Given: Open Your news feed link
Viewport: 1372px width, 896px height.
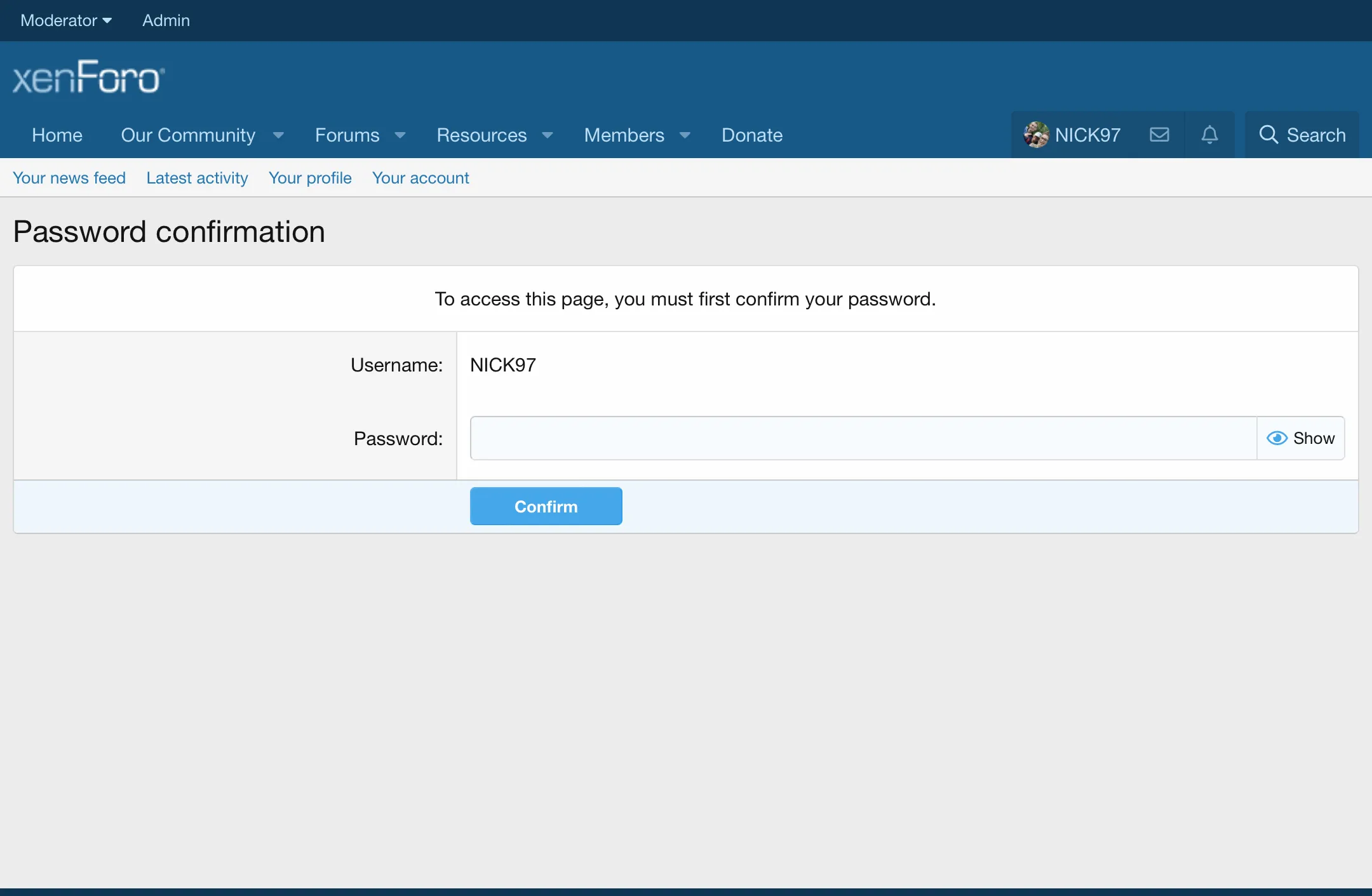Looking at the screenshot, I should click(x=69, y=178).
